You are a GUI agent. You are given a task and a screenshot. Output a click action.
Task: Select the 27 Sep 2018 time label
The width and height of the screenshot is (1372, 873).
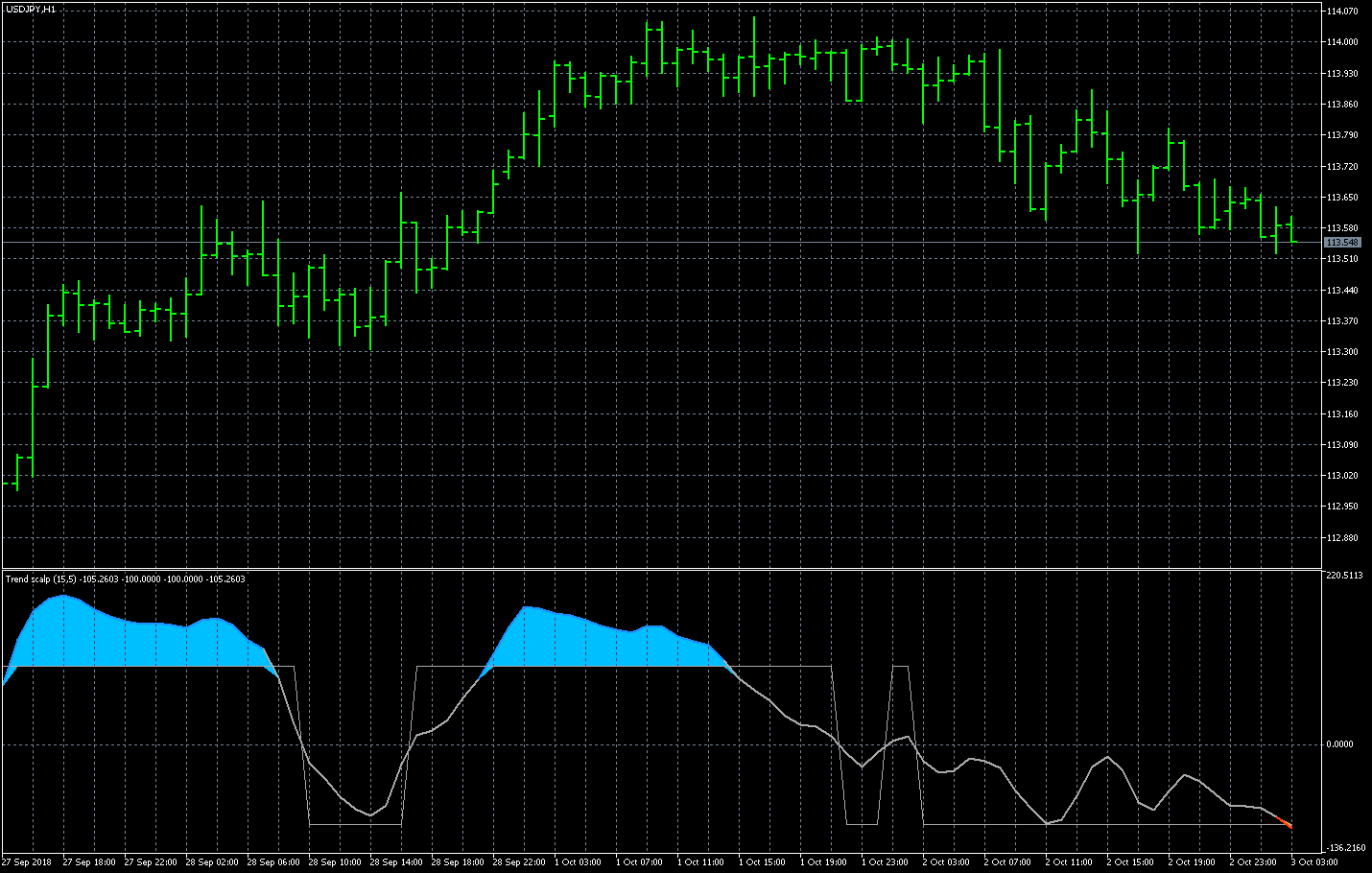(27, 862)
